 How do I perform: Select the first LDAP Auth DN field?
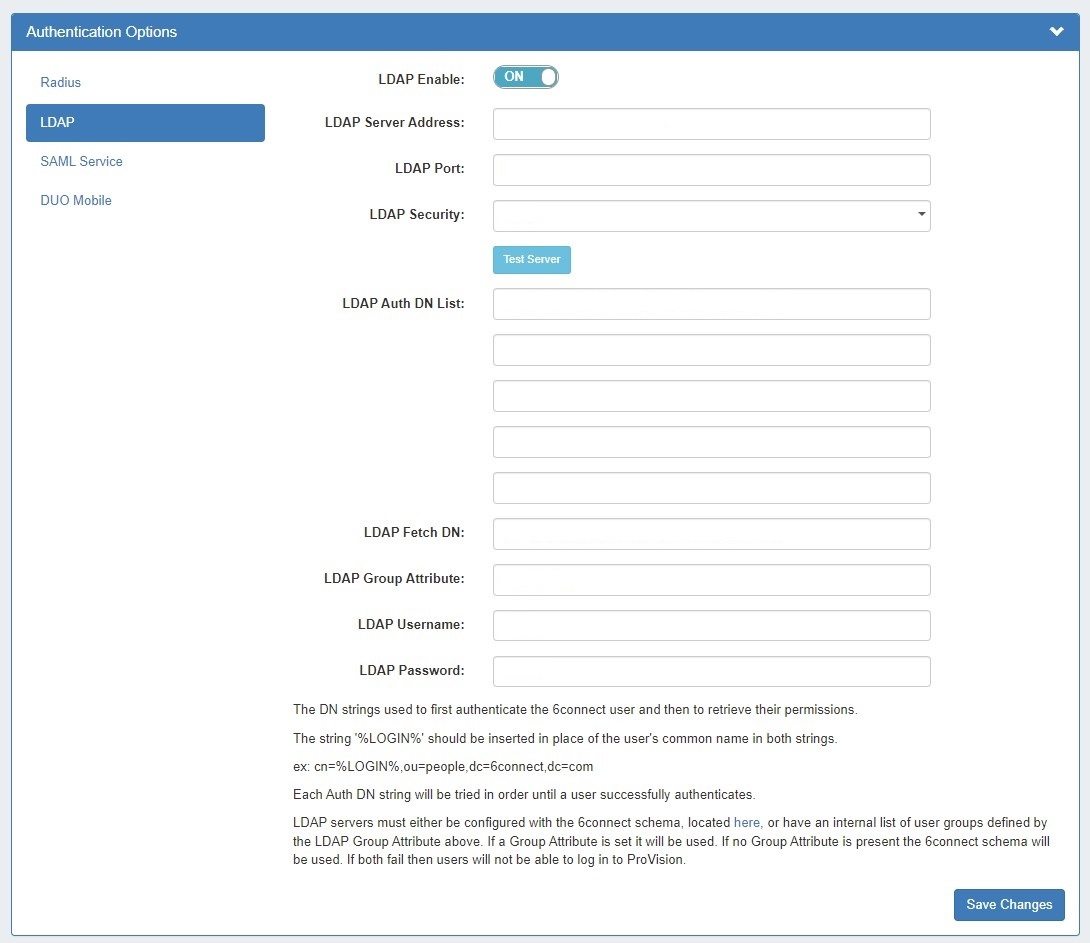tap(711, 304)
